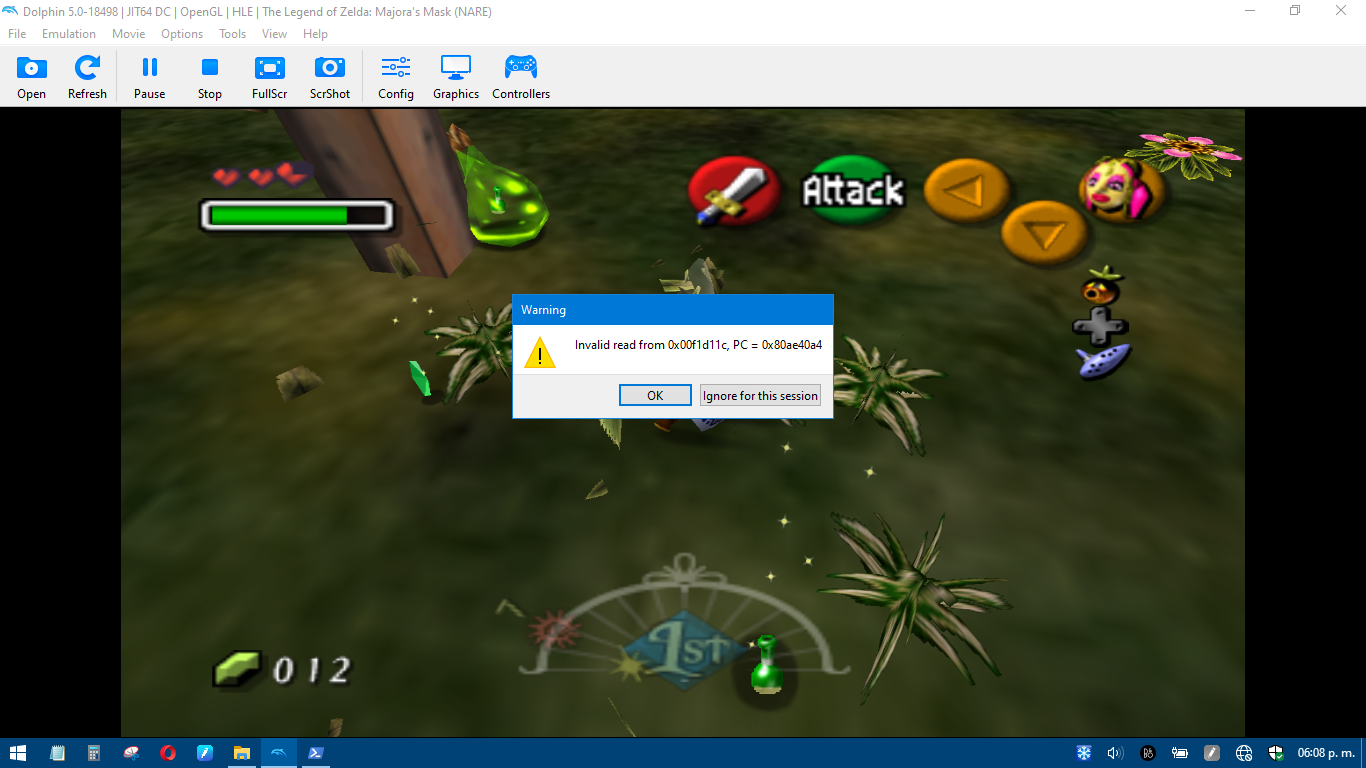The width and height of the screenshot is (1366, 768).
Task: Click the green Attack action button
Action: (853, 190)
